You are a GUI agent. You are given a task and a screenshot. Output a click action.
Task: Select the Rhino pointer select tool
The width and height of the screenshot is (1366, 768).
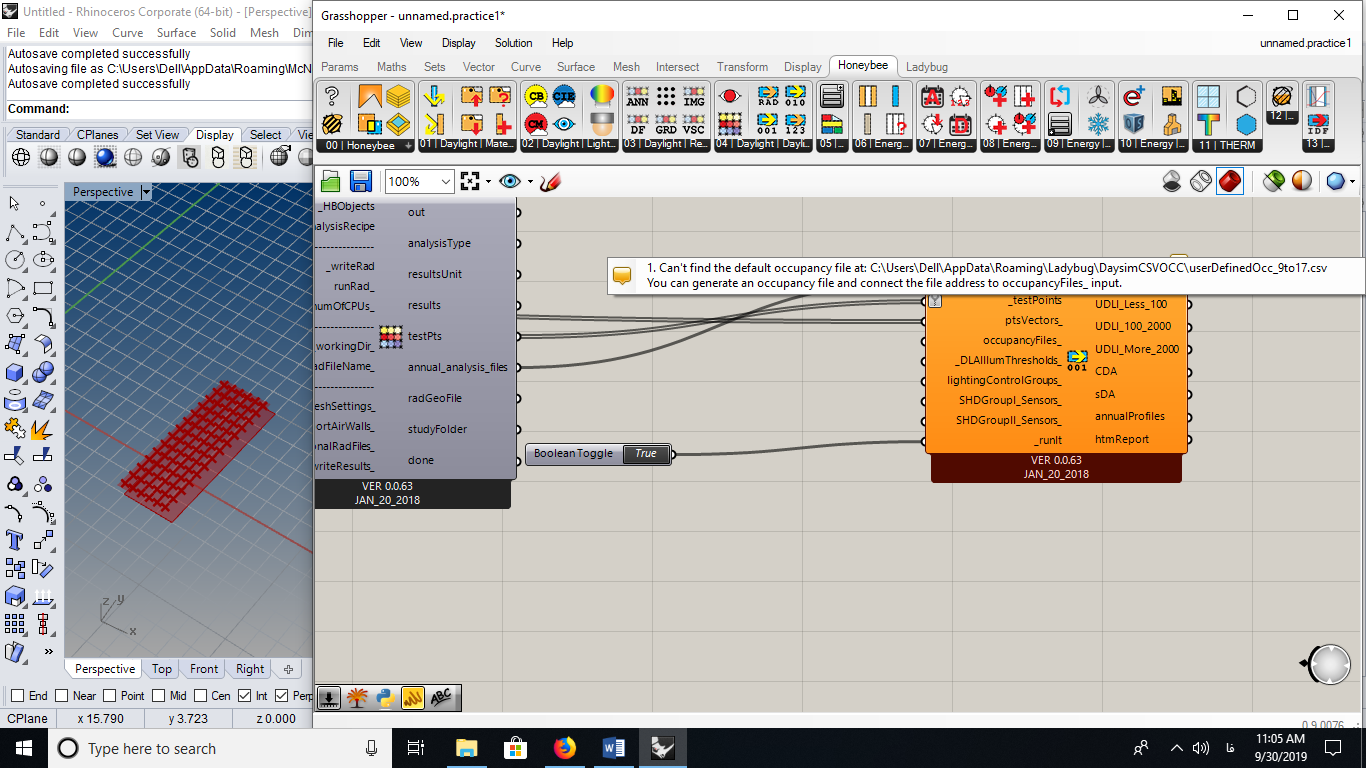click(15, 204)
